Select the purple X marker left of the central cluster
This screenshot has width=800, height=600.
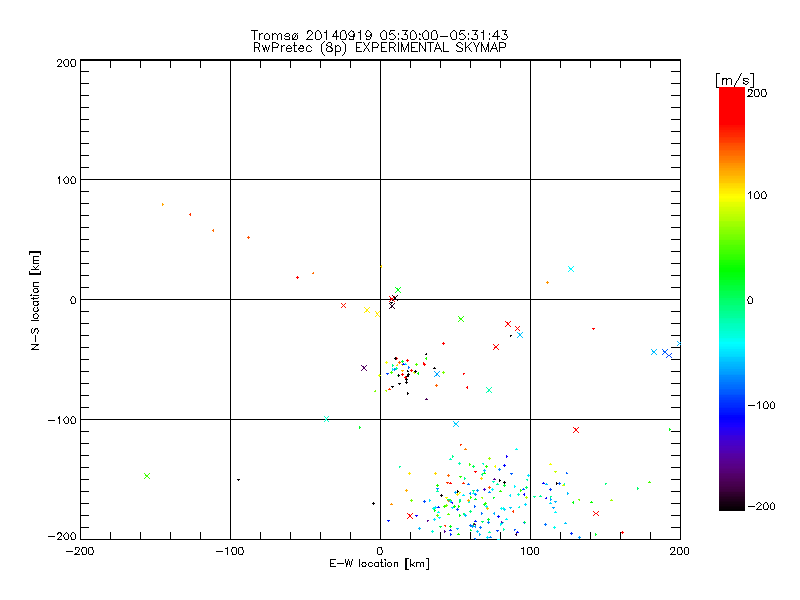pos(364,368)
